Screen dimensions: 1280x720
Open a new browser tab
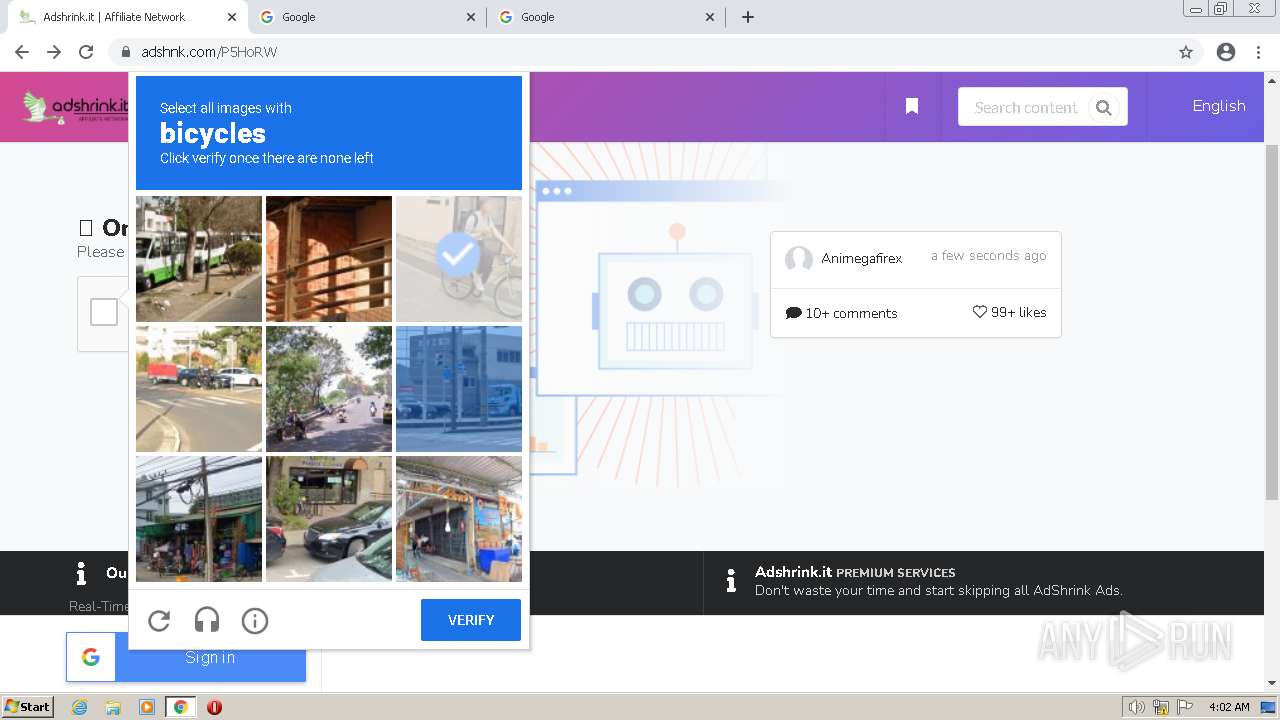click(x=748, y=17)
